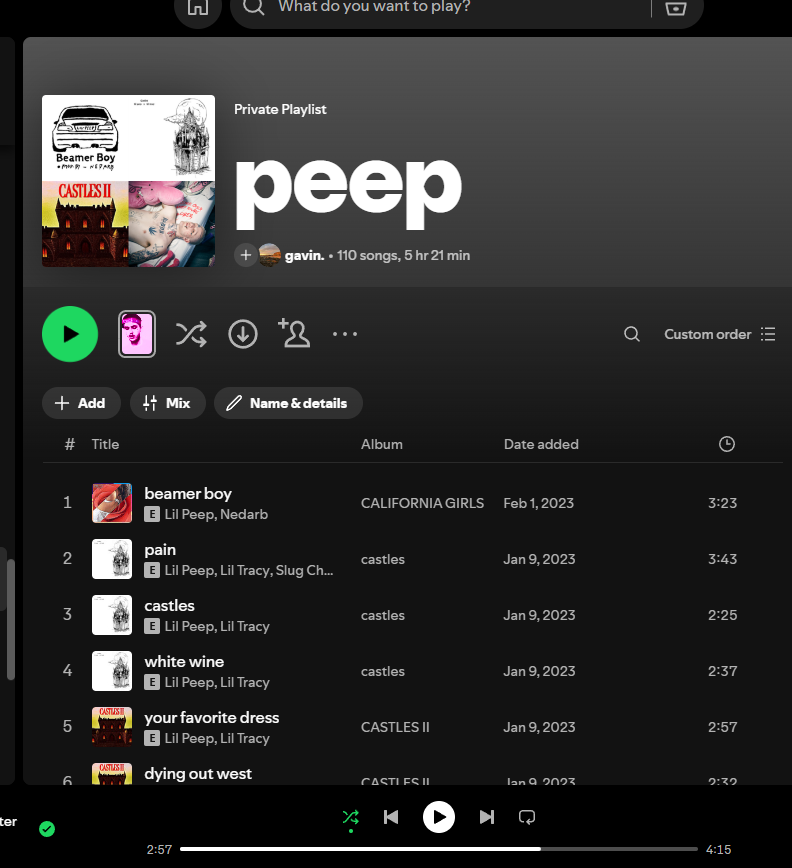This screenshot has width=792, height=868.
Task: Open gavin.'s profile avatar
Action: pos(270,255)
